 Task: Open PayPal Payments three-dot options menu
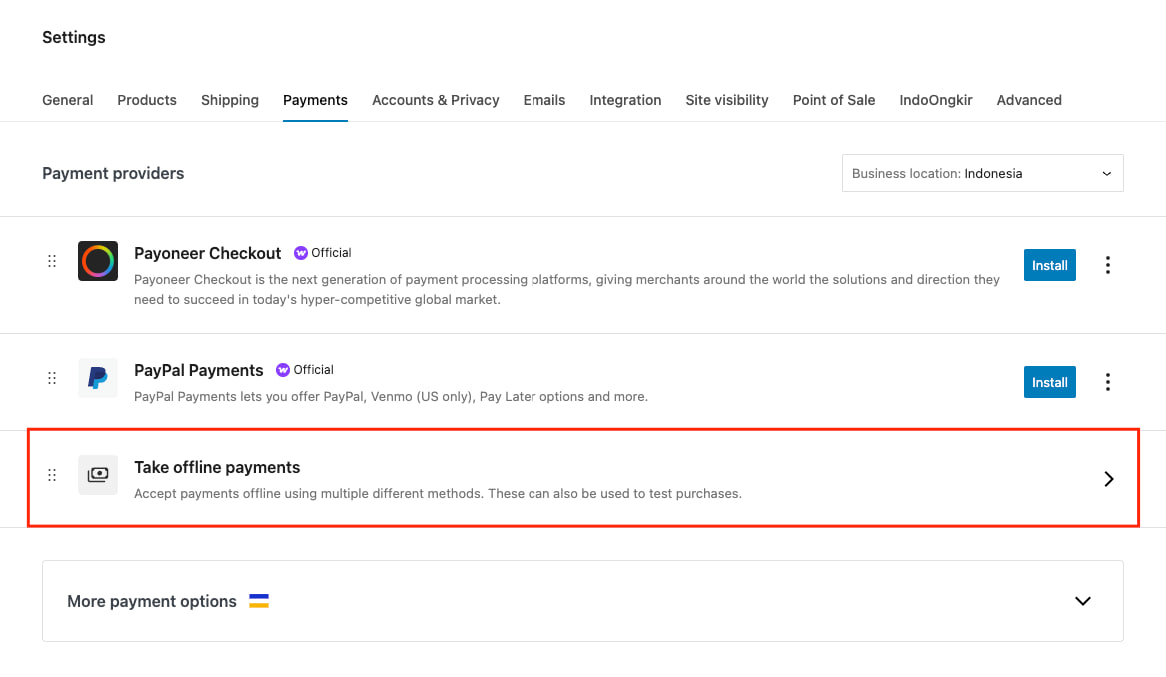pyautogui.click(x=1107, y=382)
